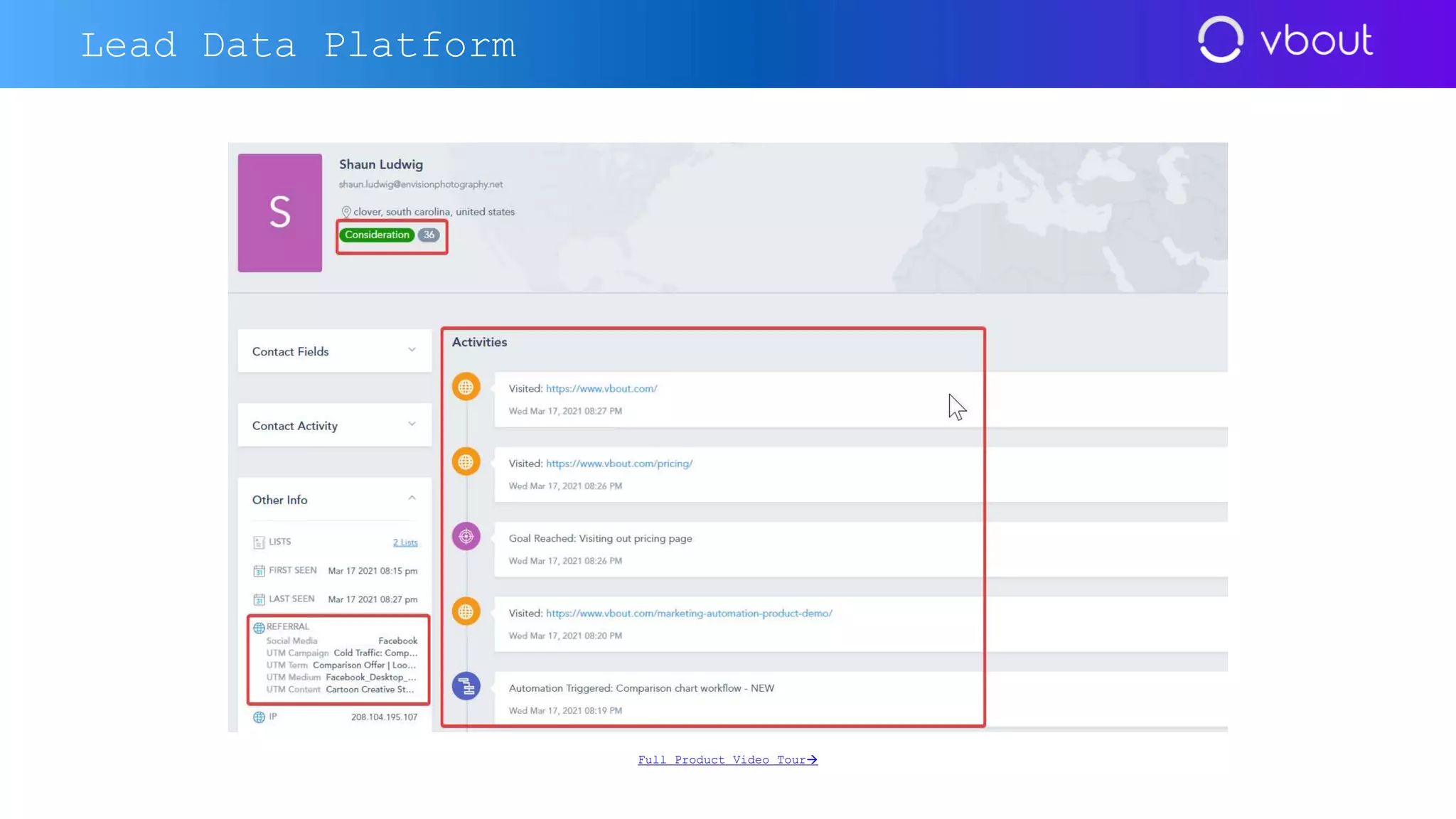Screen dimensions: 1456x819
Task: Click the UTM Term 'Comparison Offer | Loo...' value
Action: point(364,665)
